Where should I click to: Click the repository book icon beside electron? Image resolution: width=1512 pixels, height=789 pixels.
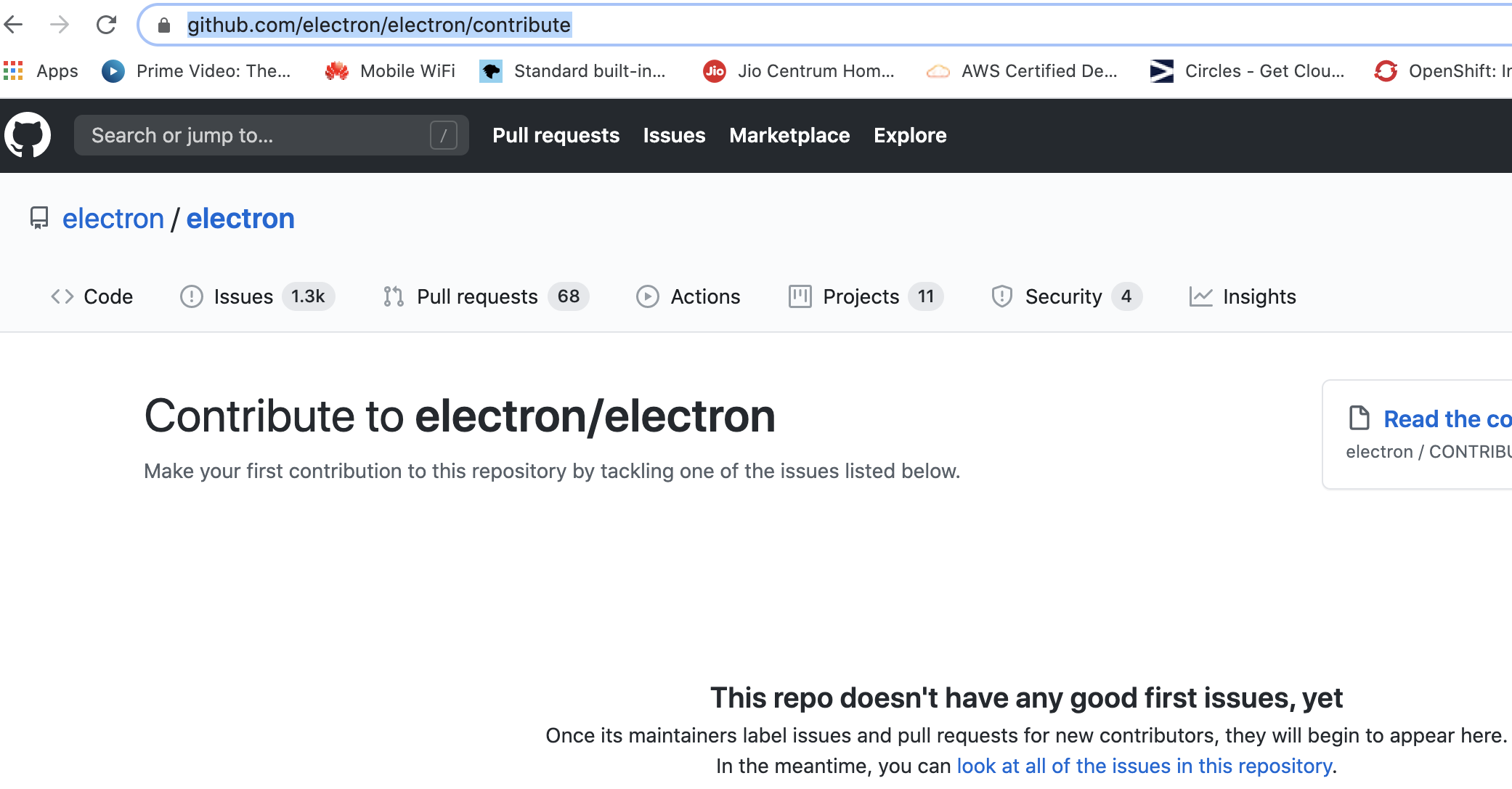pos(39,218)
